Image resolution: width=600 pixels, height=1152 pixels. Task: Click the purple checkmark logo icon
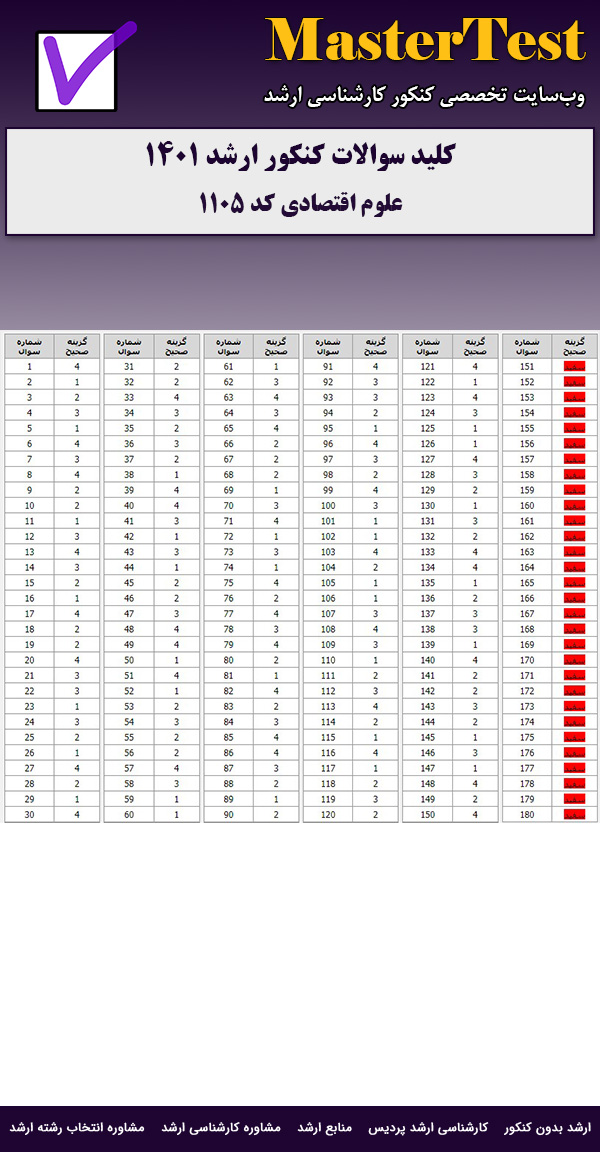(84, 68)
